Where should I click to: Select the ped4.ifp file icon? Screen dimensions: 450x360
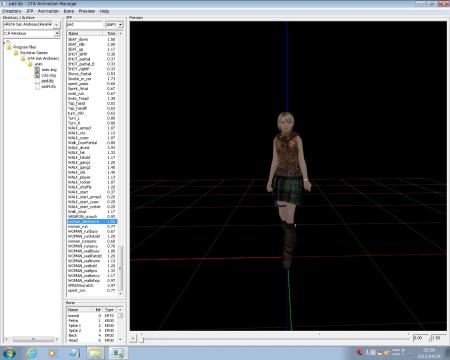point(37,87)
